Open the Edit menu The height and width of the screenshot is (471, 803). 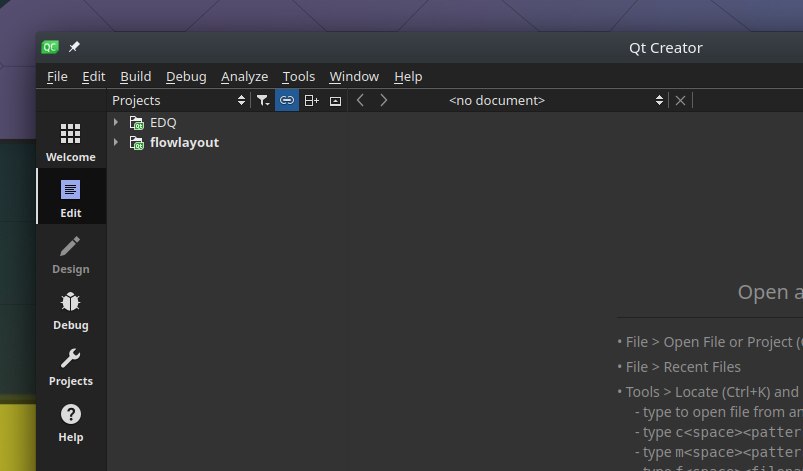tap(94, 77)
